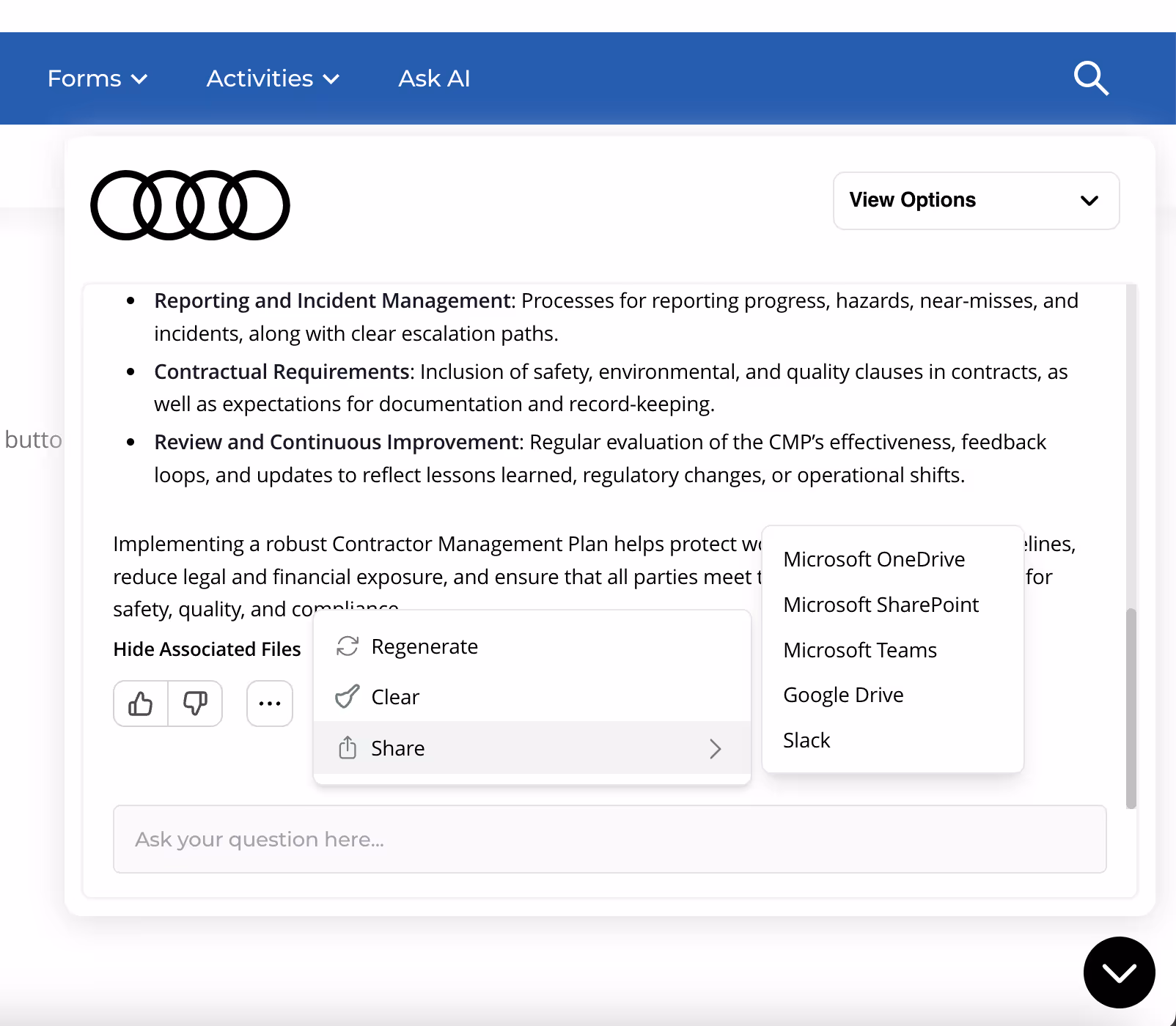1176x1026 pixels.
Task: Hide Associated Files for the response
Action: 207,649
